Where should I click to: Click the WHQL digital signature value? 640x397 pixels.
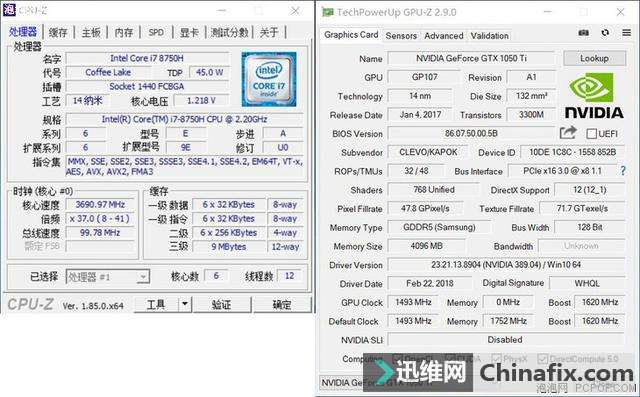coord(587,283)
